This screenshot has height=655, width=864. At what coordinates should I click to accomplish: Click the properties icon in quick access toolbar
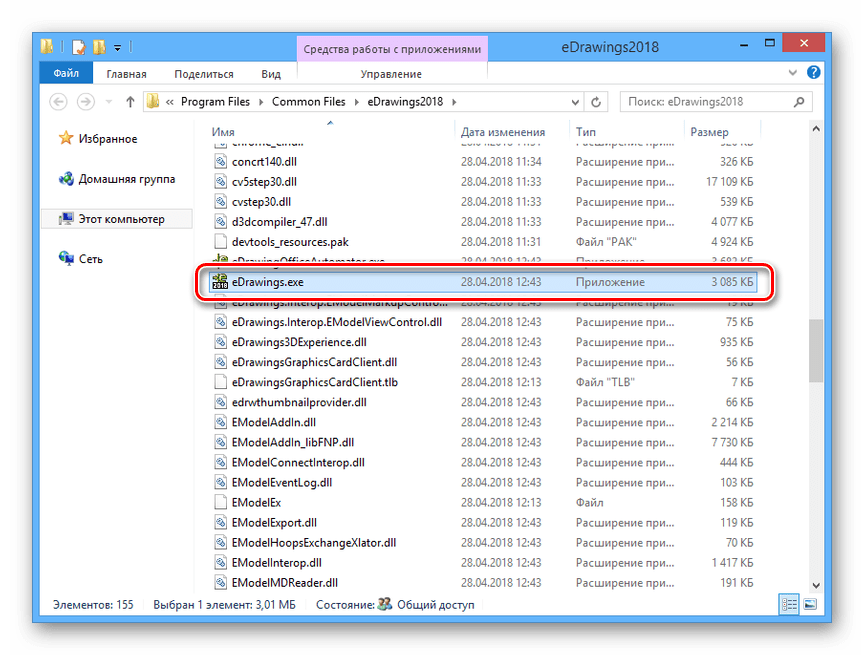(x=78, y=47)
